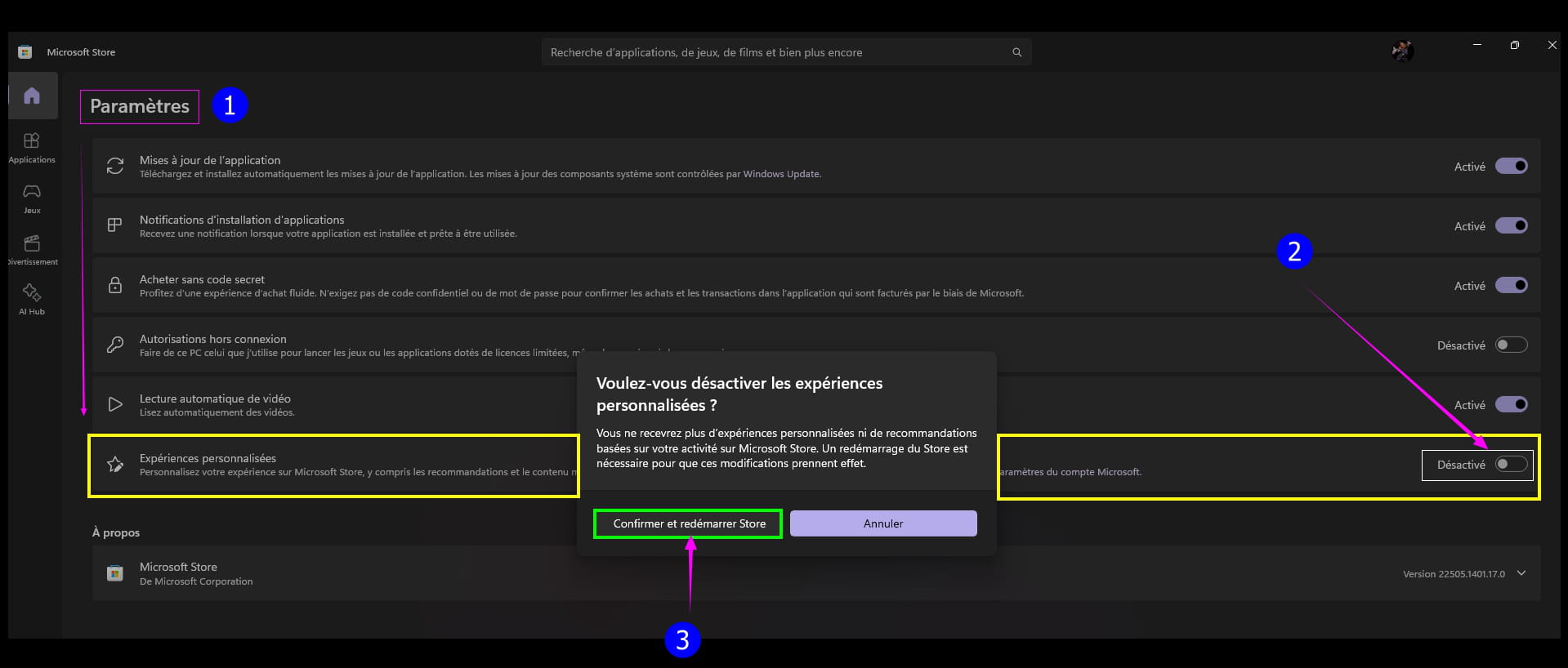Click Microsoft Store title bar text

click(x=81, y=52)
